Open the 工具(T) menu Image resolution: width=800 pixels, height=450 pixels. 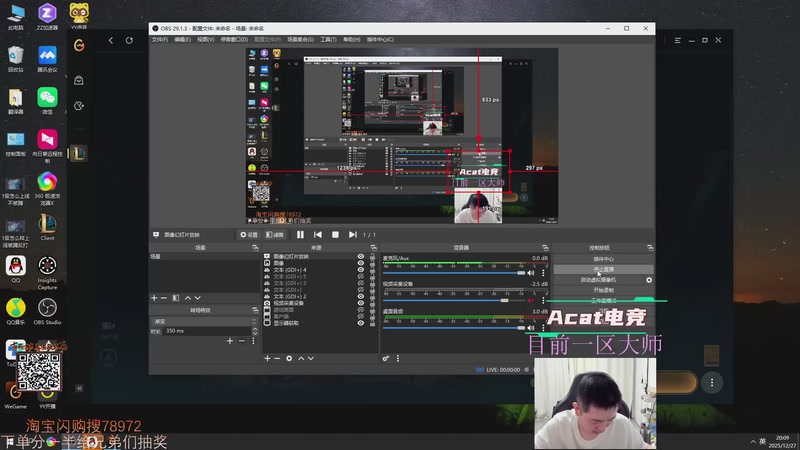pos(328,40)
